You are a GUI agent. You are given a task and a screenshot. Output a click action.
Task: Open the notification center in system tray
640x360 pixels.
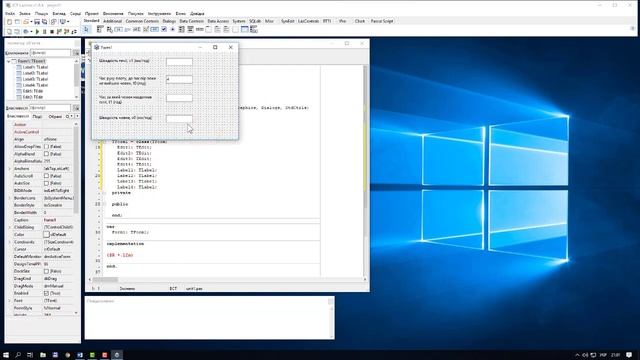pyautogui.click(x=629, y=355)
